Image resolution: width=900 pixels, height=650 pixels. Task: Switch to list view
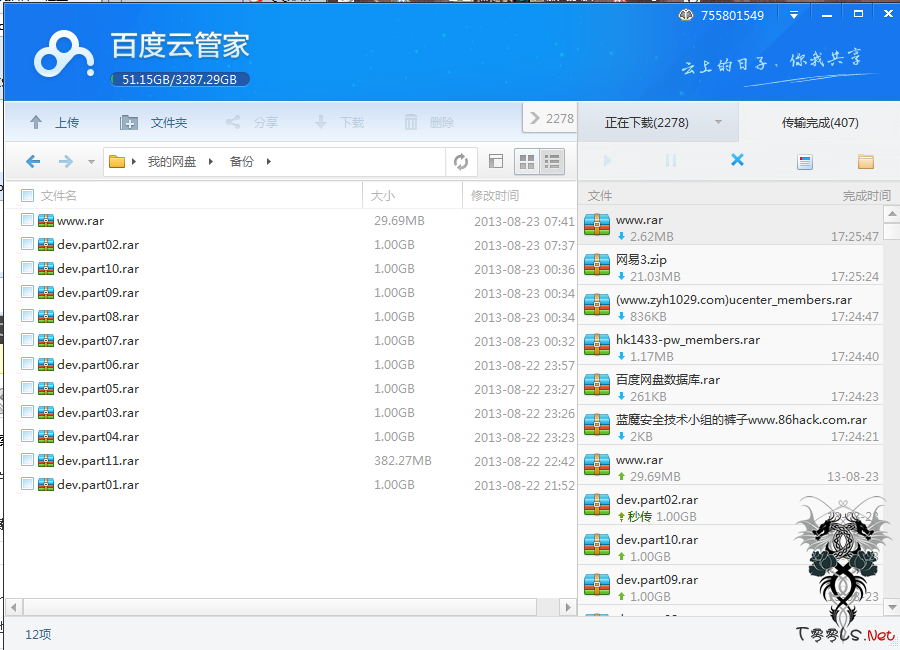pos(552,161)
